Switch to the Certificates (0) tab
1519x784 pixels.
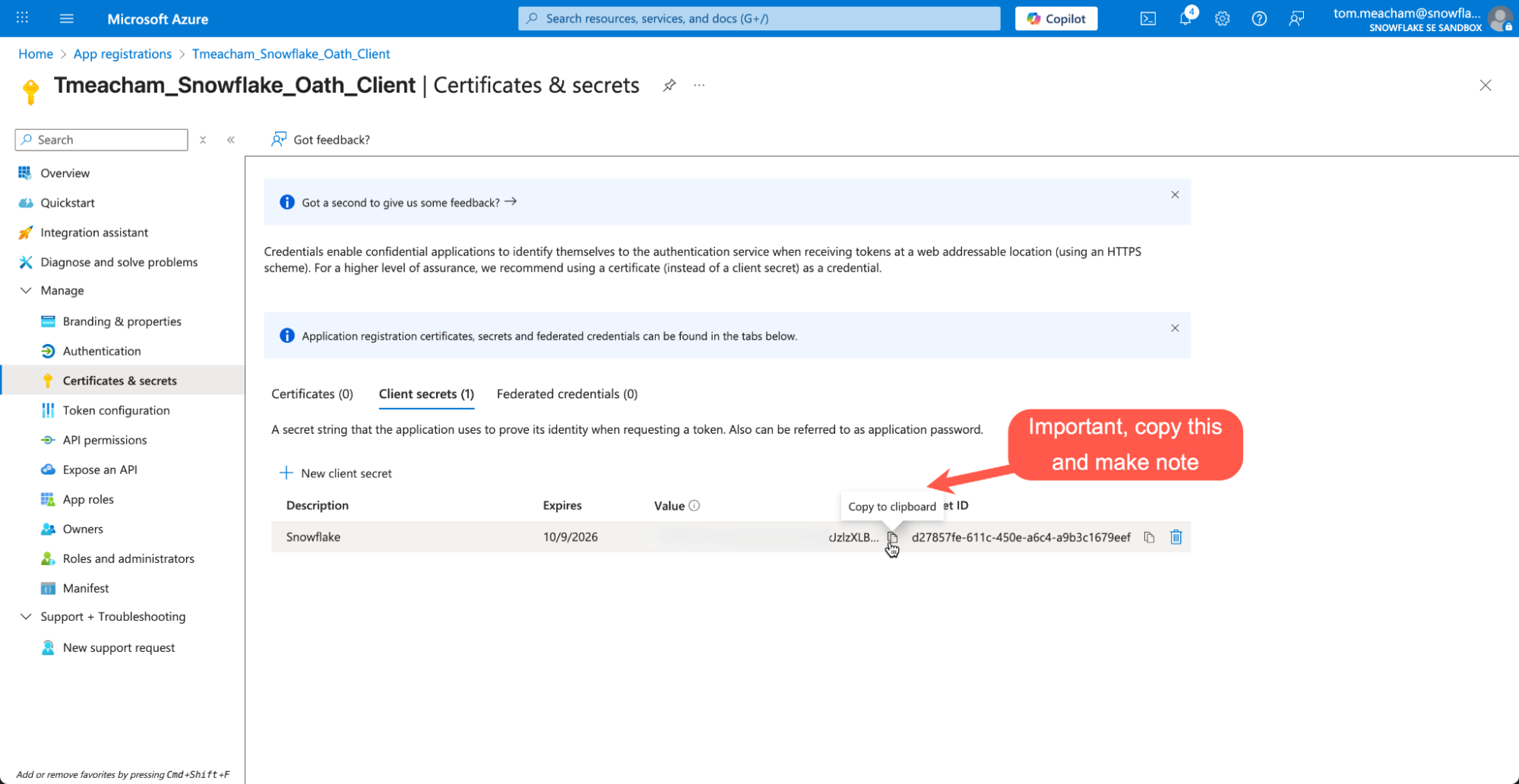coord(312,394)
